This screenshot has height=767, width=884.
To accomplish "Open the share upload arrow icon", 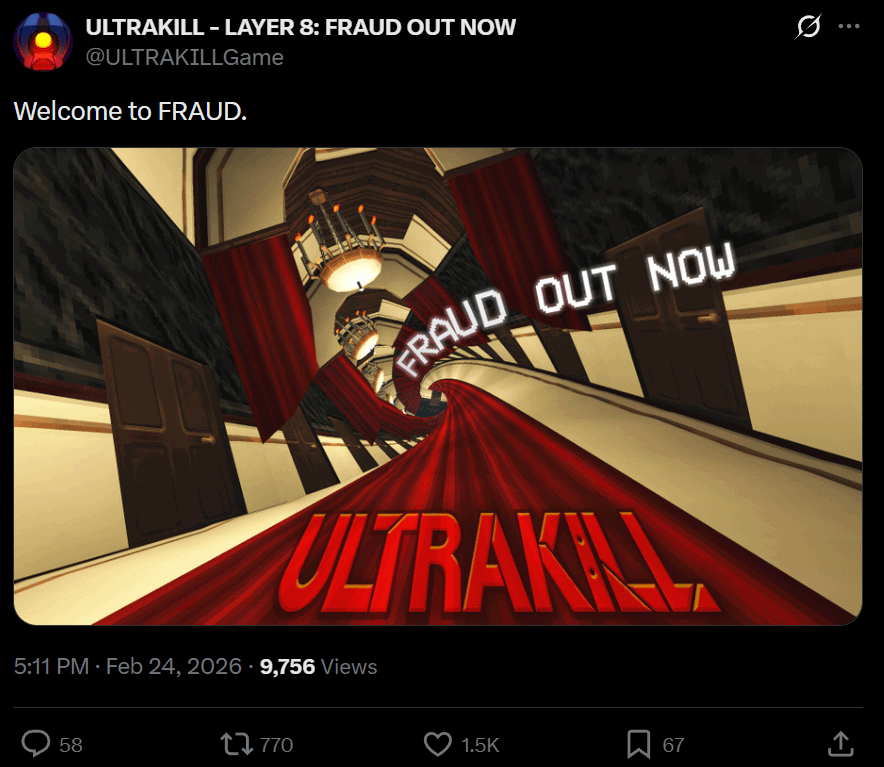I will [x=841, y=744].
